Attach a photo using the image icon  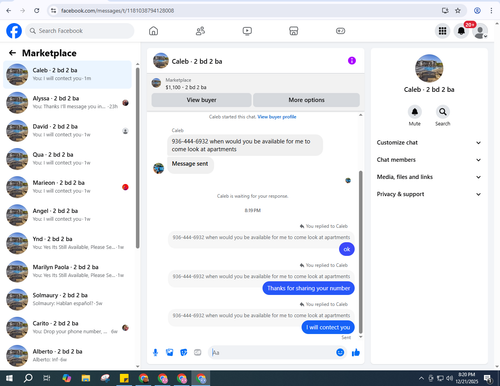click(170, 352)
